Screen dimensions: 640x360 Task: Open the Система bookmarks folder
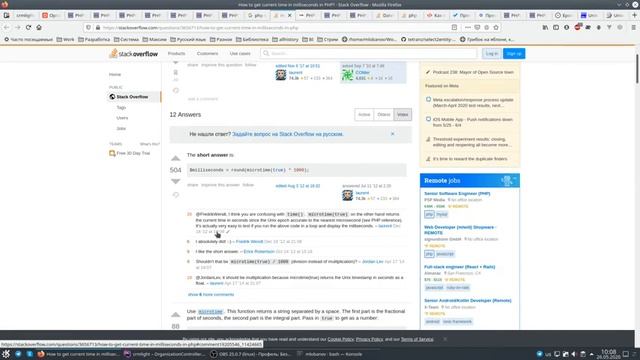click(x=127, y=40)
